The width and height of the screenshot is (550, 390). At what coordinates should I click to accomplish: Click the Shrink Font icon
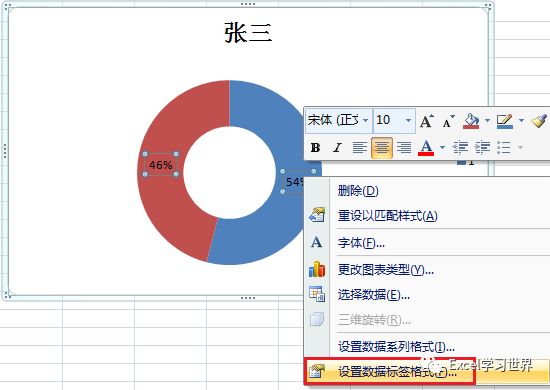pos(448,121)
